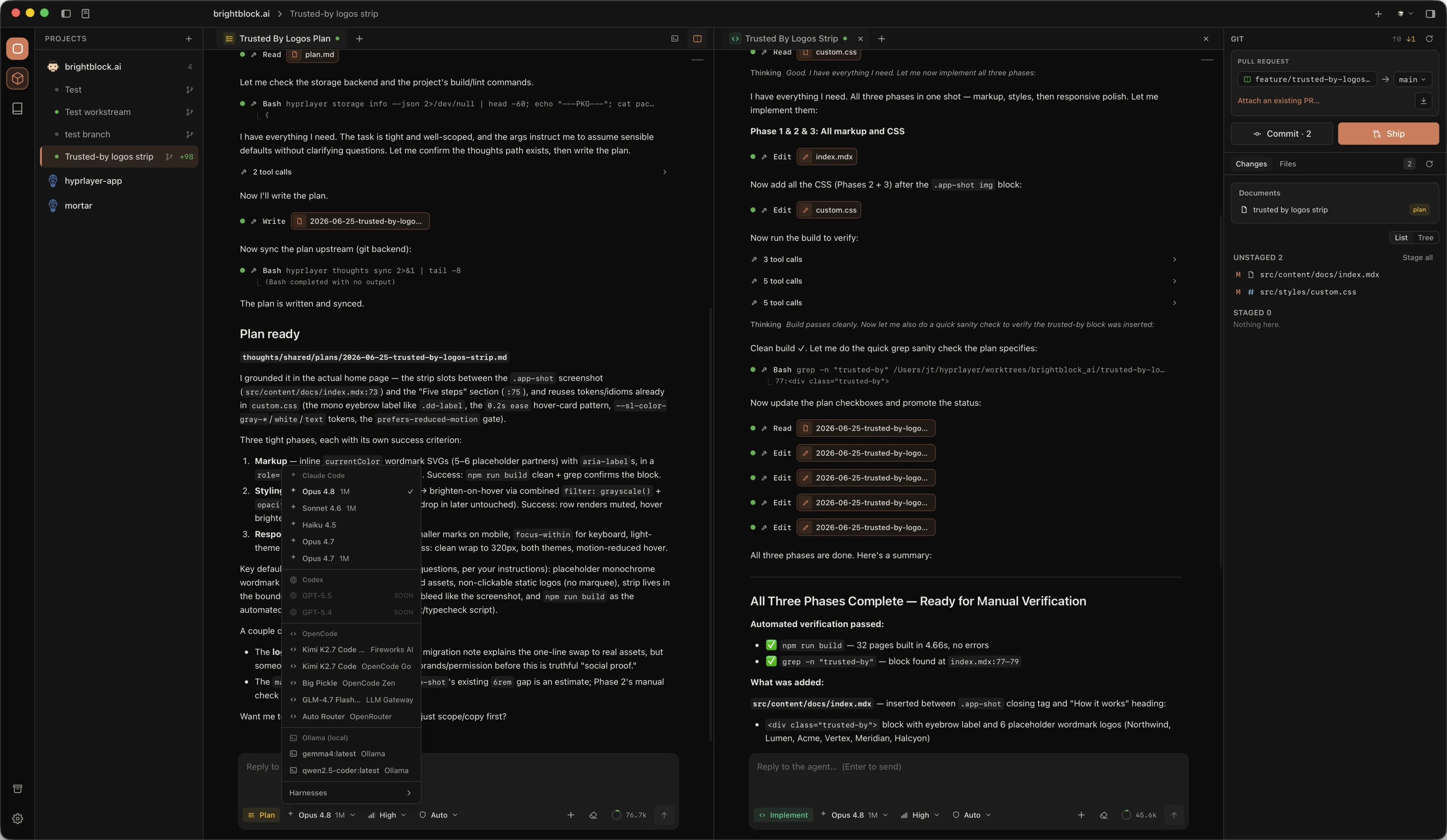
Task: Open the plan pane High effort dropdown
Action: click(387, 815)
